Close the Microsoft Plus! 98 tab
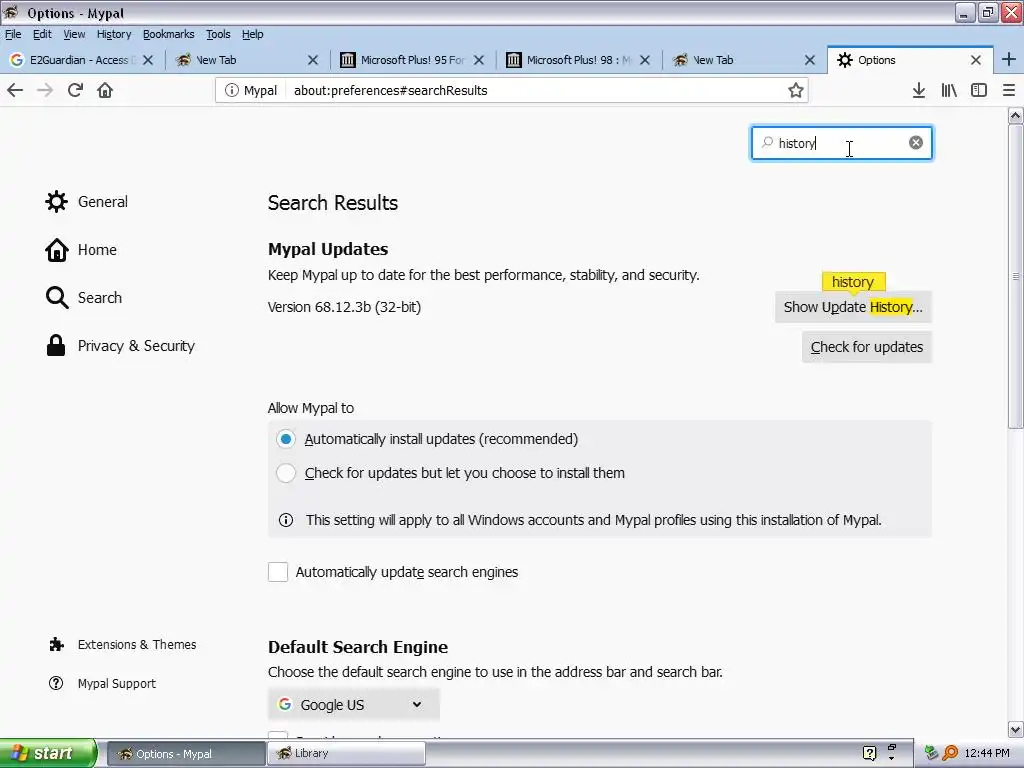 point(645,60)
